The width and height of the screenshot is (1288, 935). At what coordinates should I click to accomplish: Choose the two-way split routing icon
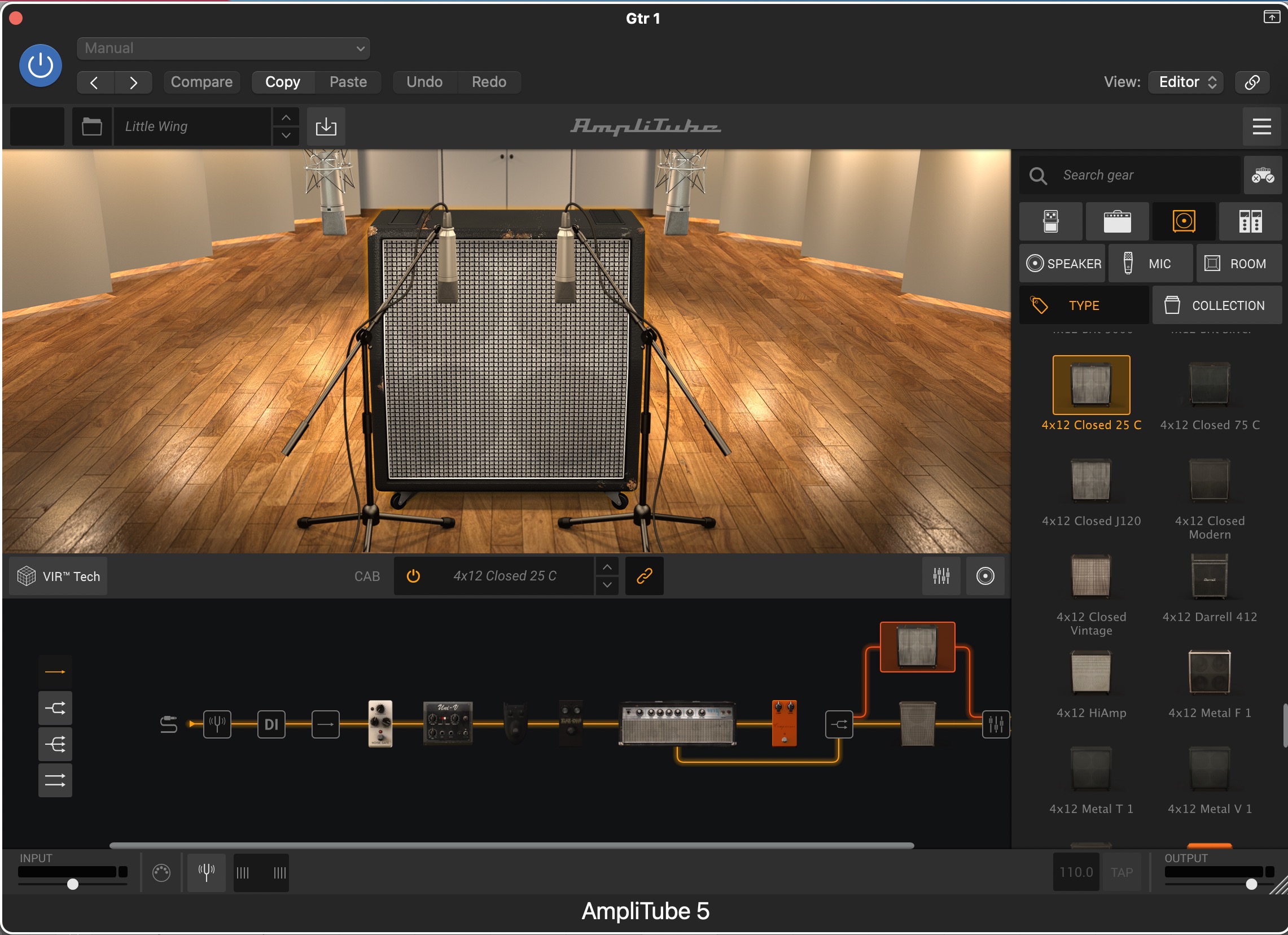[x=55, y=708]
